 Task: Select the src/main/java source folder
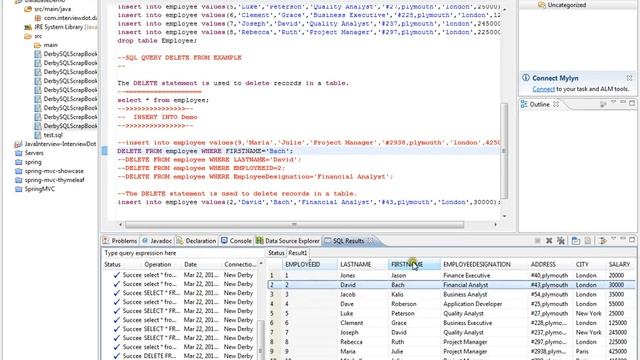point(52,9)
